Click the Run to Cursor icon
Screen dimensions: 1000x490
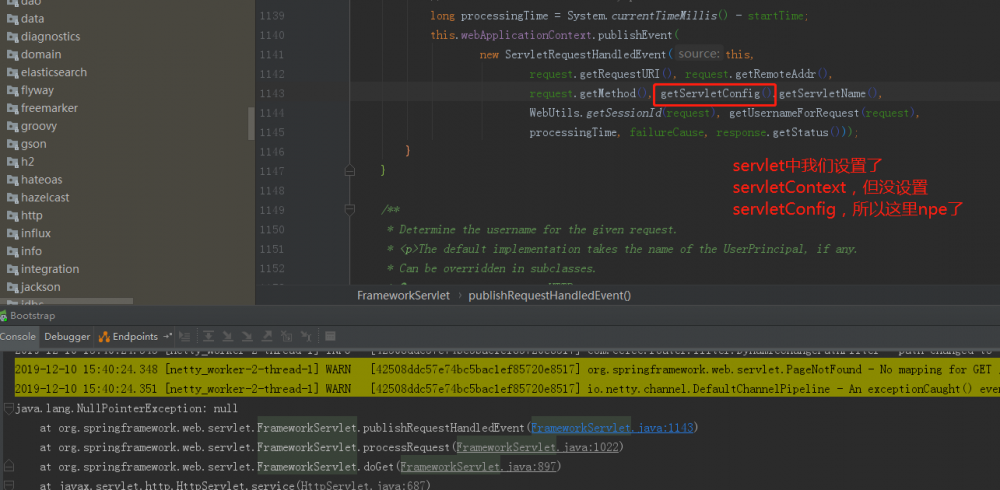click(305, 336)
